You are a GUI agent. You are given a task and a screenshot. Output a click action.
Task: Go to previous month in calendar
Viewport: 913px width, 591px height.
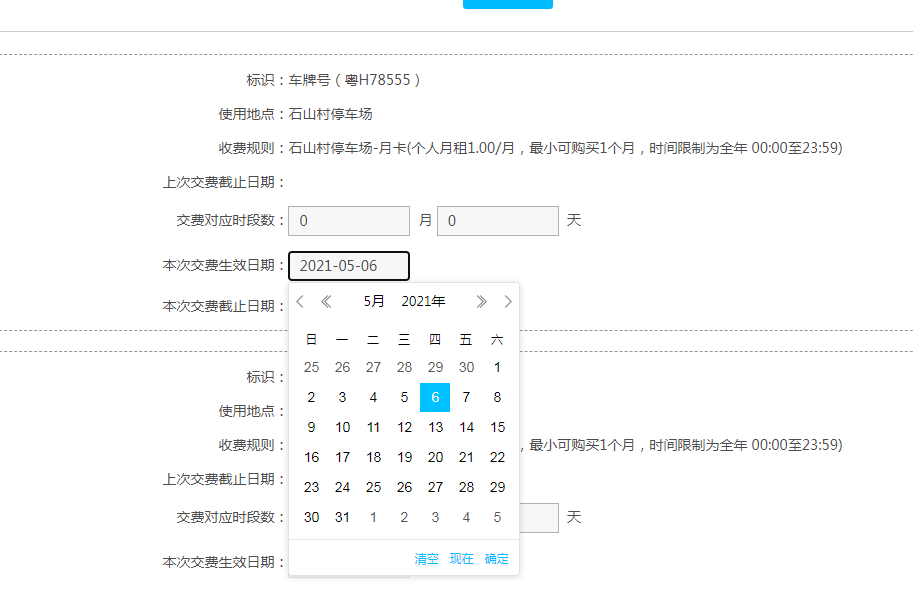pyautogui.click(x=300, y=302)
